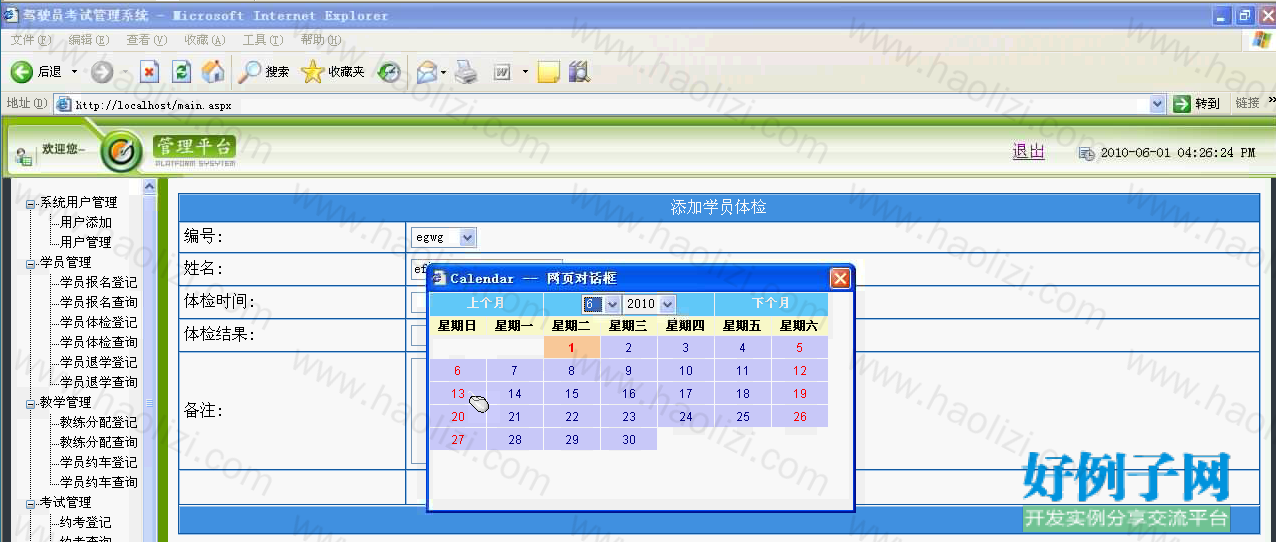Open 学员退学登记 in sidebar
Viewport: 1276px width, 542px height.
pos(99,362)
